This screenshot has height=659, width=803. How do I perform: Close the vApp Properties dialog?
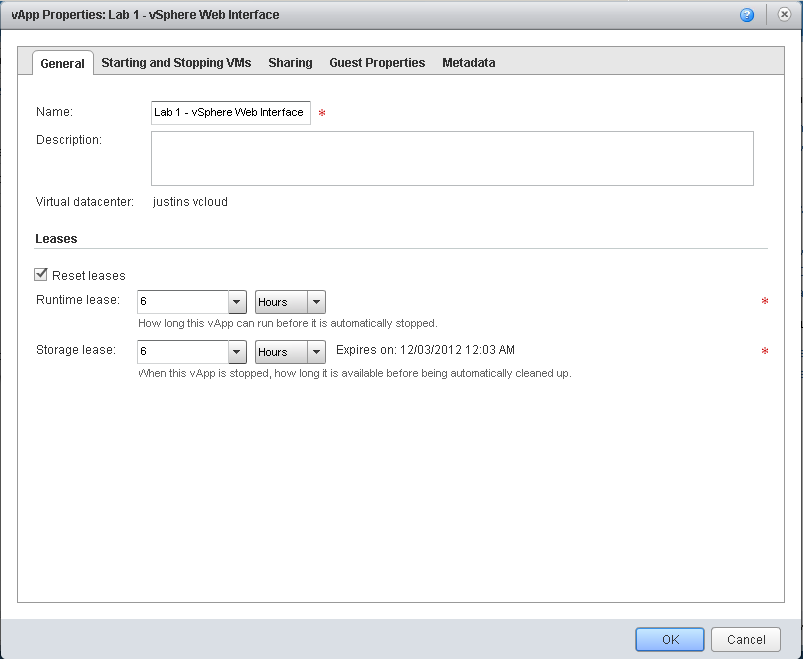[x=784, y=14]
